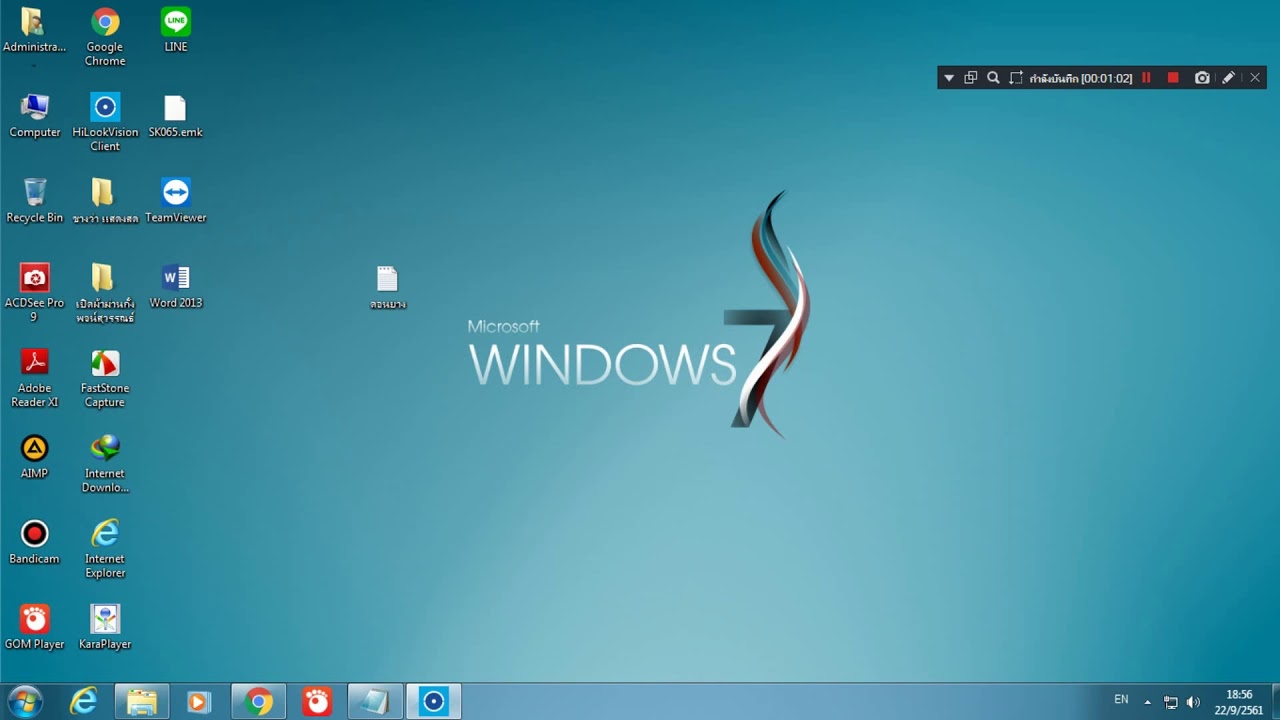Viewport: 1280px width, 720px height.
Task: Open the Windows Start menu
Action: [x=24, y=702]
